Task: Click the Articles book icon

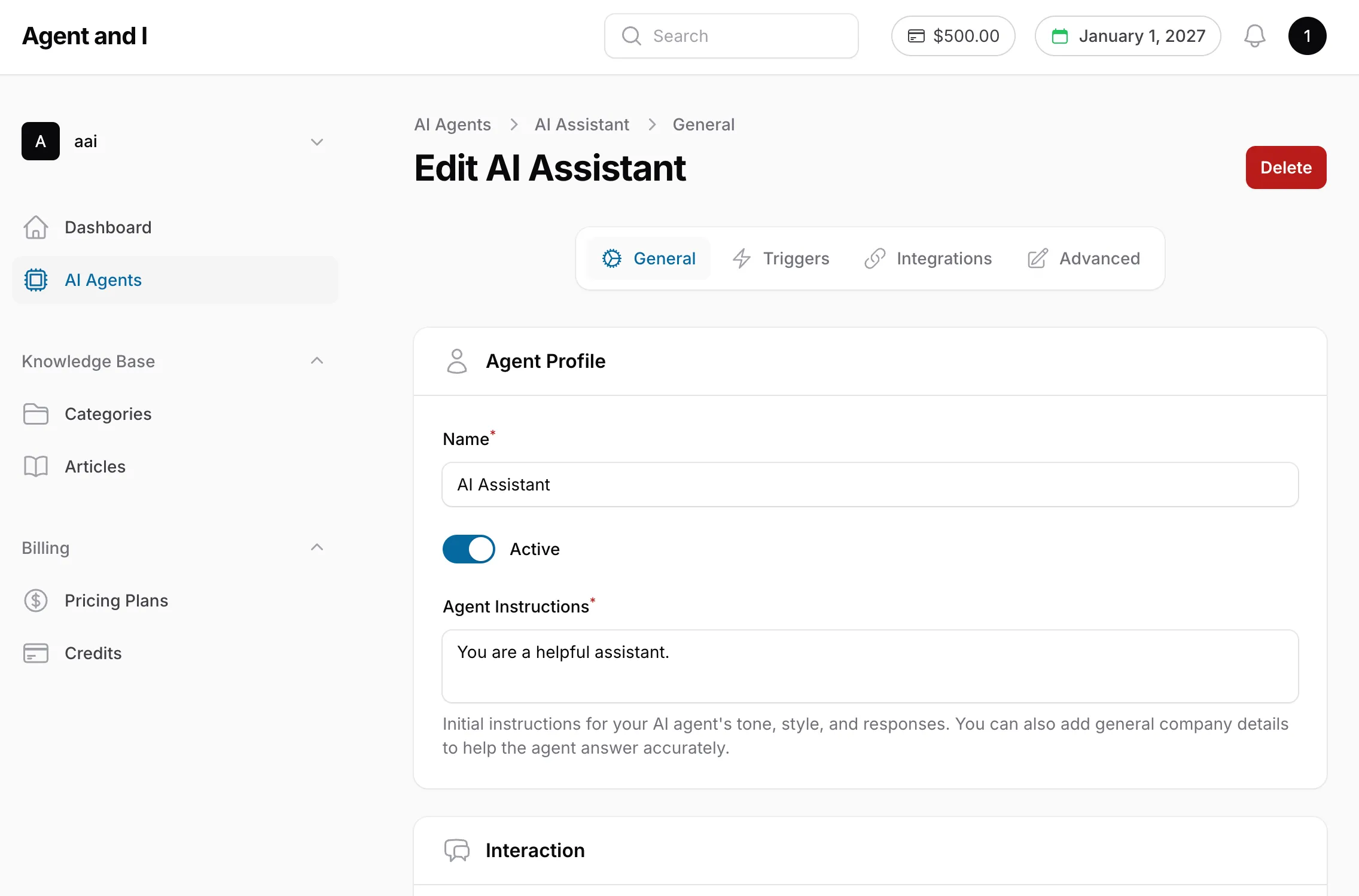Action: point(36,467)
